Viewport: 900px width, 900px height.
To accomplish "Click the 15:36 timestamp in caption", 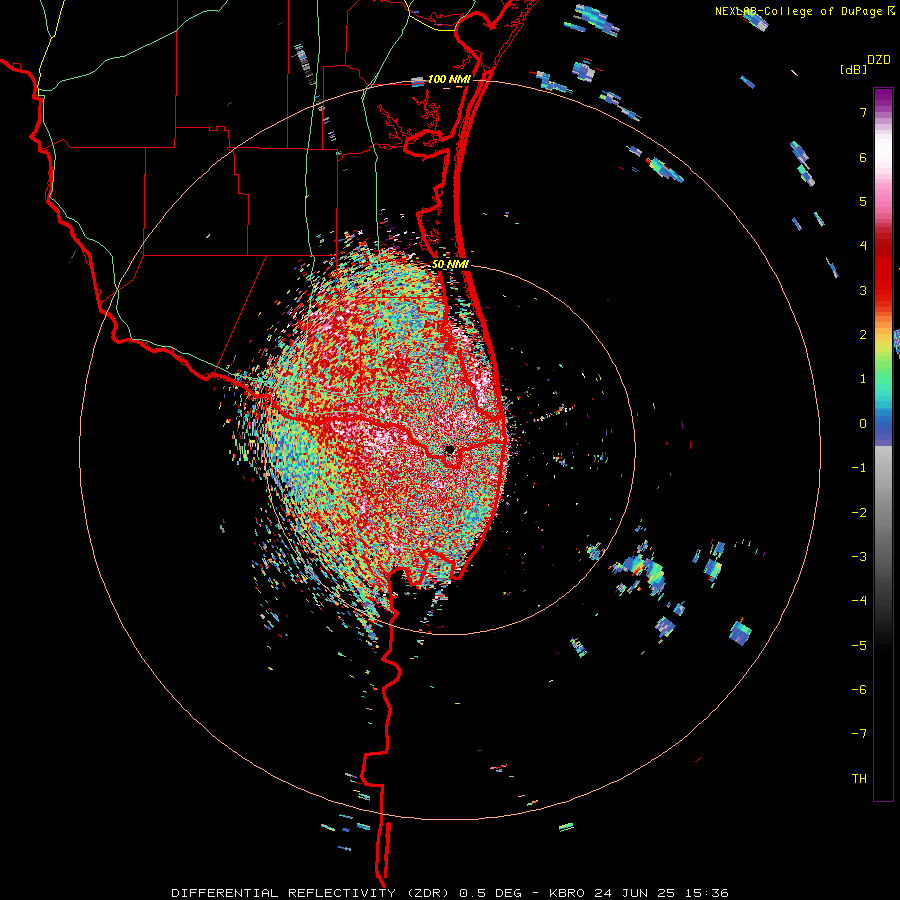I will click(709, 893).
